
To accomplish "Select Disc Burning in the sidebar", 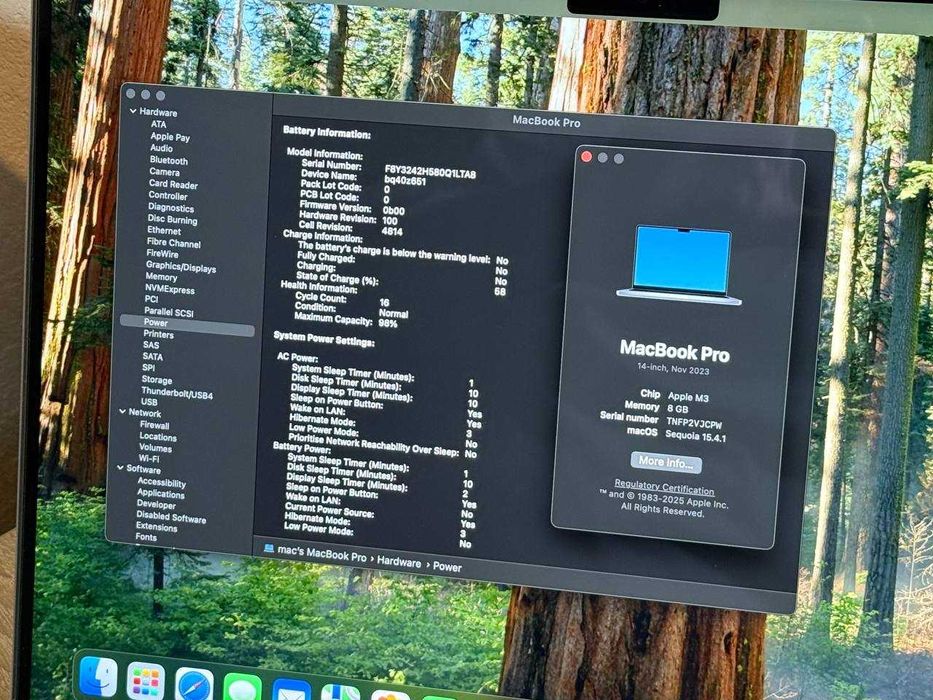I will tap(173, 219).
